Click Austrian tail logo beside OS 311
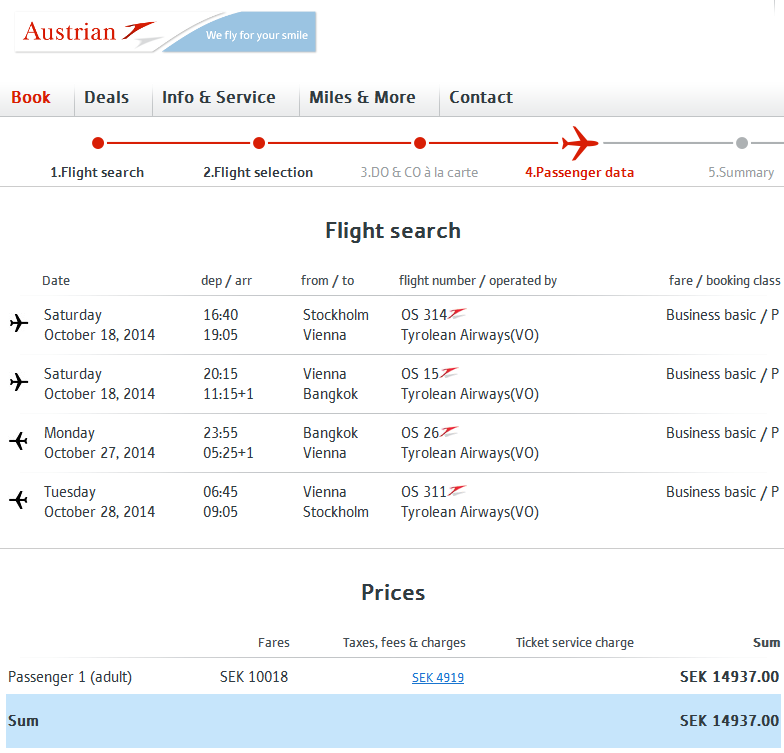 pyautogui.click(x=457, y=491)
